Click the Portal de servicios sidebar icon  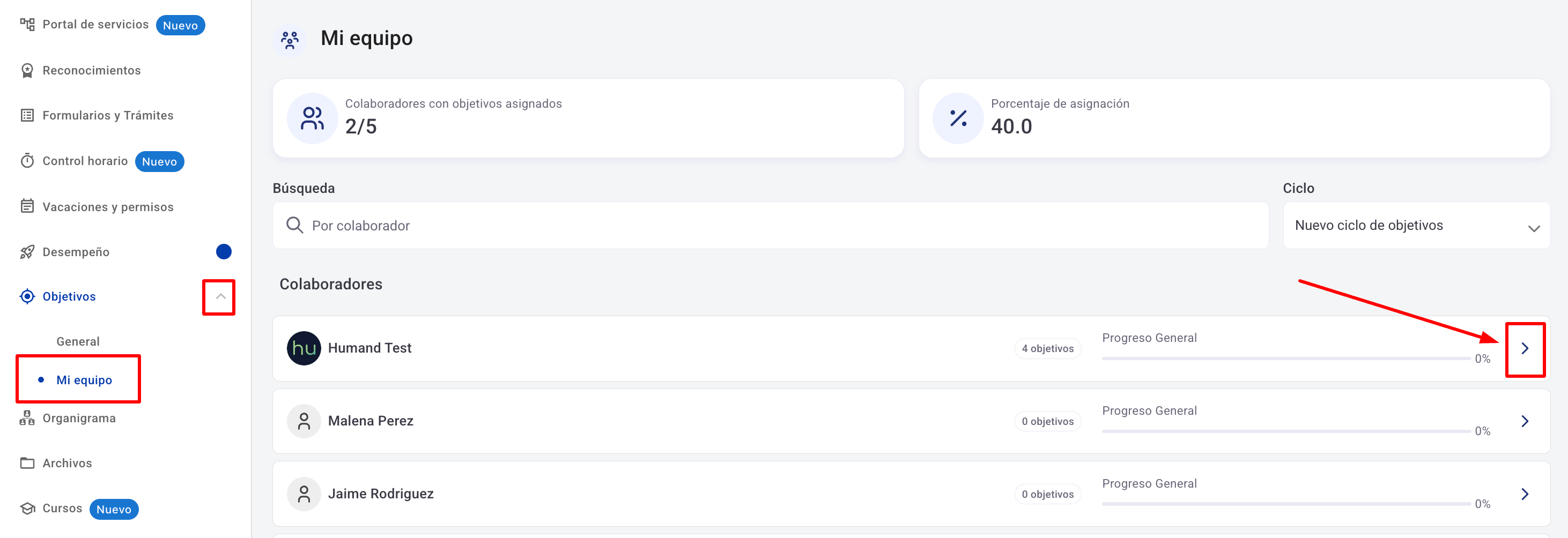point(27,24)
